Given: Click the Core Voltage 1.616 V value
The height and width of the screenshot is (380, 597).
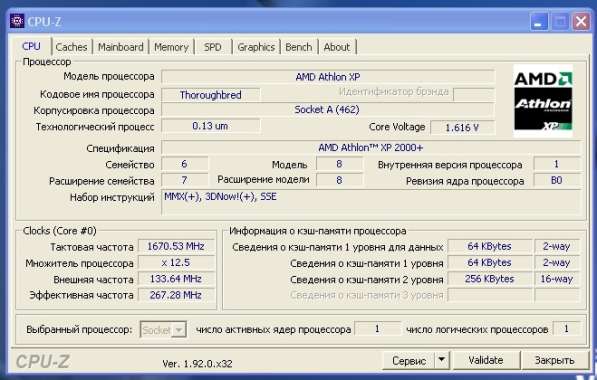Looking at the screenshot, I should tap(463, 128).
